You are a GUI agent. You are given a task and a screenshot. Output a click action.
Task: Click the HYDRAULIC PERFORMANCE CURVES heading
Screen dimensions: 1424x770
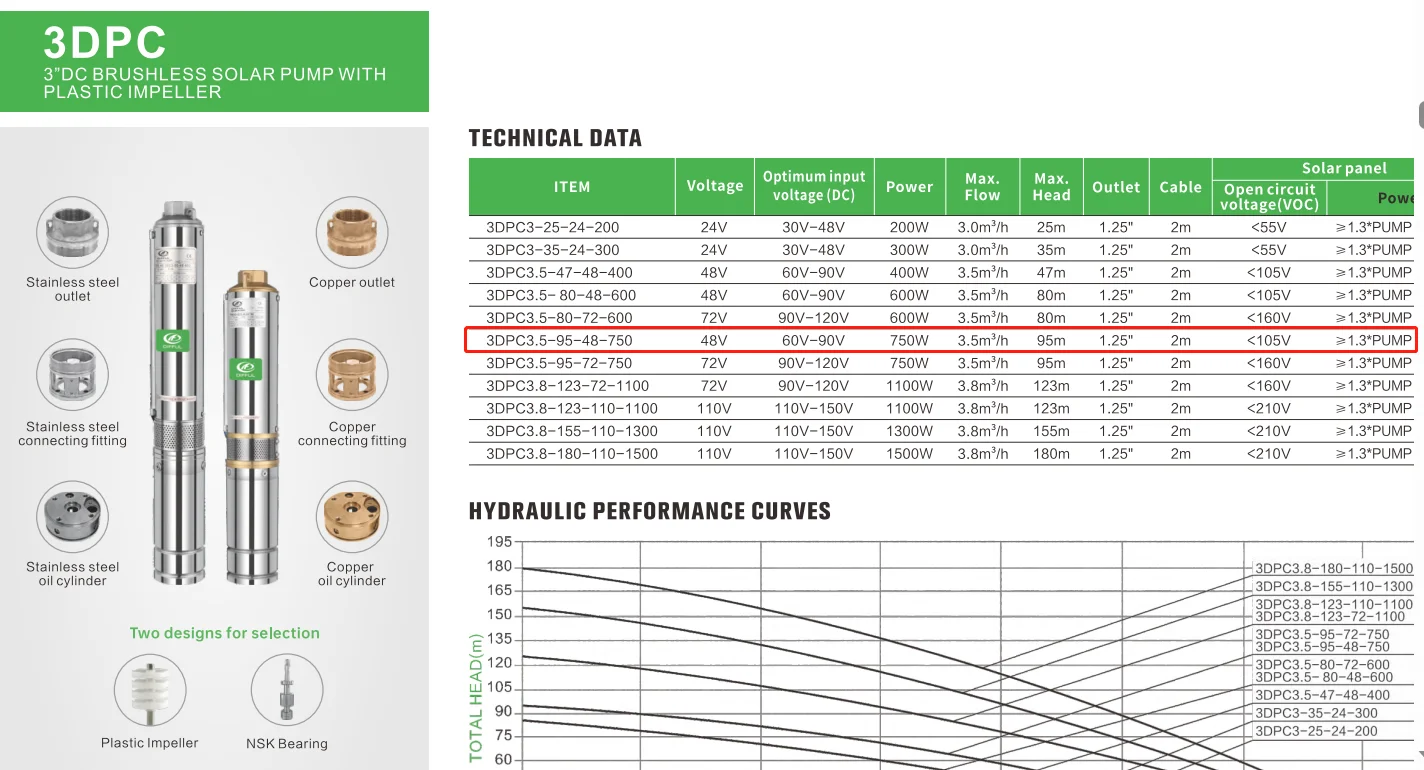(650, 512)
